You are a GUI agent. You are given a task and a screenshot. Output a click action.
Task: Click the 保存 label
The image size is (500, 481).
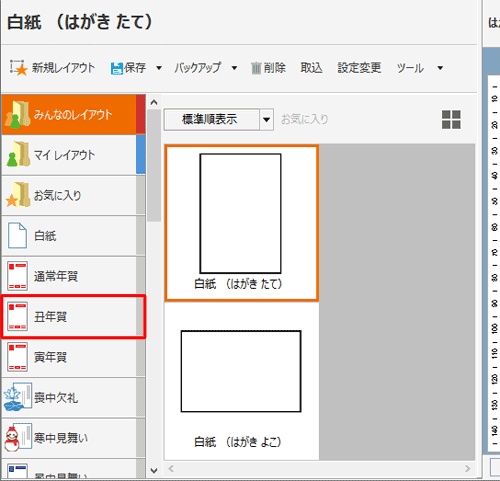[135, 68]
